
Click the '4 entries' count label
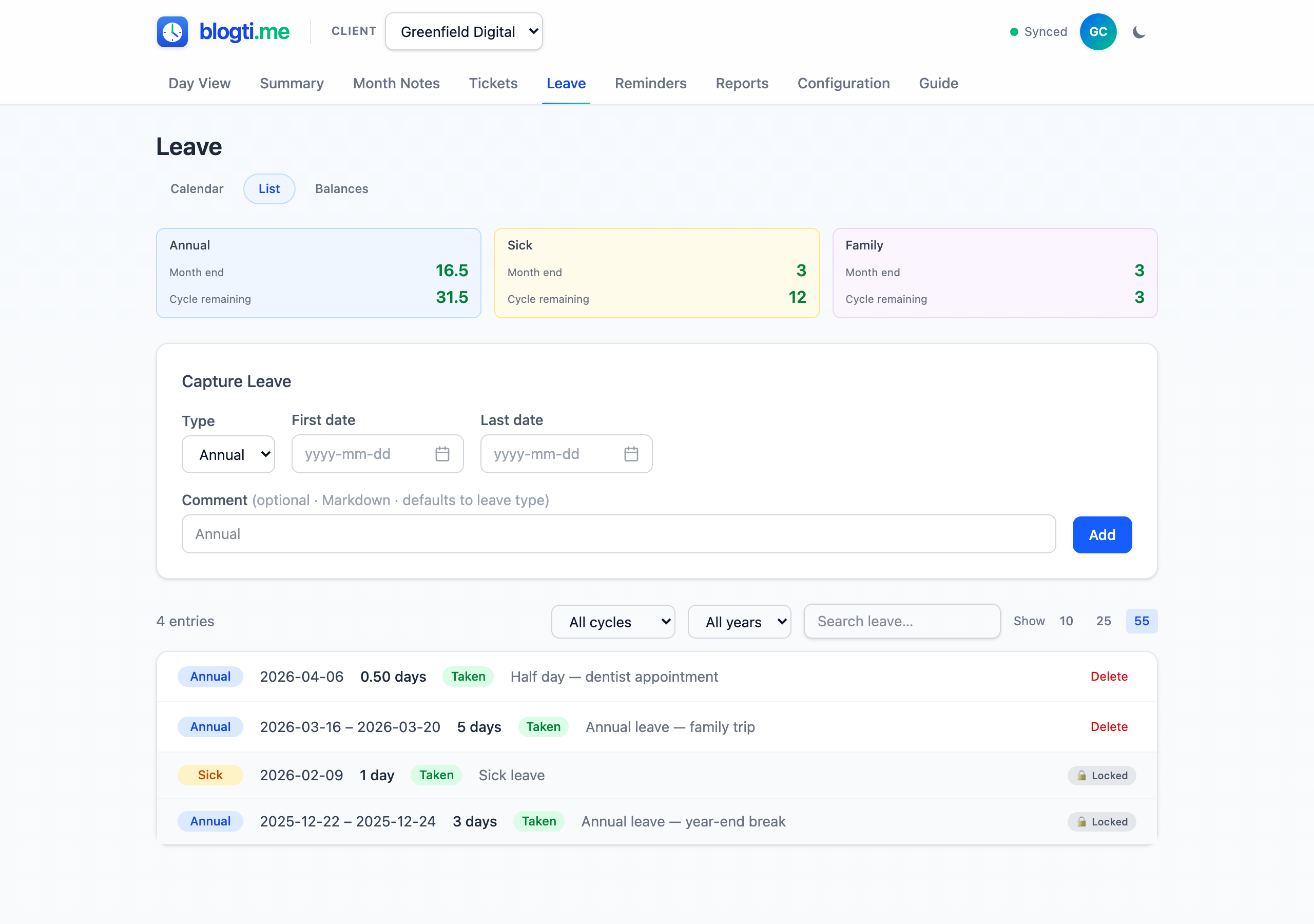(x=185, y=621)
